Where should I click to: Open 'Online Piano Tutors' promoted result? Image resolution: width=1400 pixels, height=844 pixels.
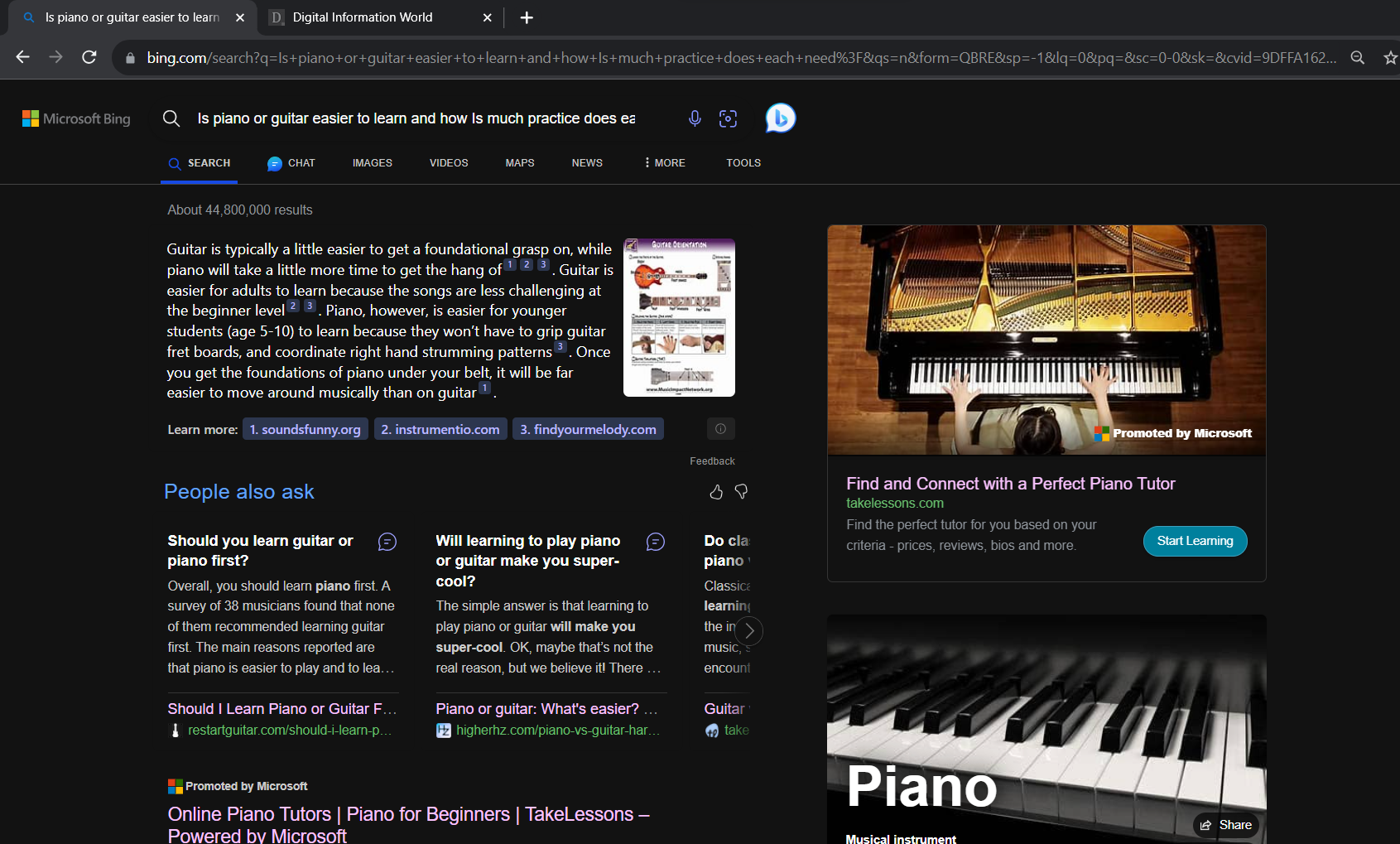(408, 825)
